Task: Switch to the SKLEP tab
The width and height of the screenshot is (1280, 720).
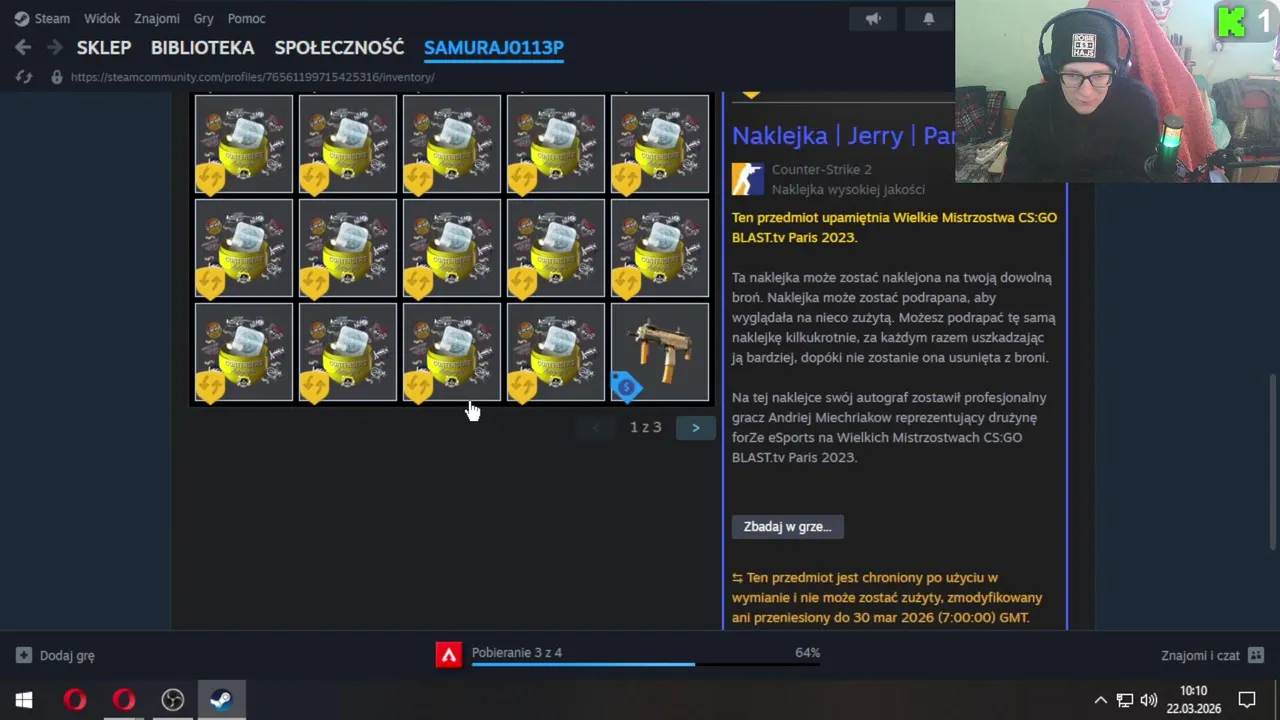Action: click(x=104, y=47)
